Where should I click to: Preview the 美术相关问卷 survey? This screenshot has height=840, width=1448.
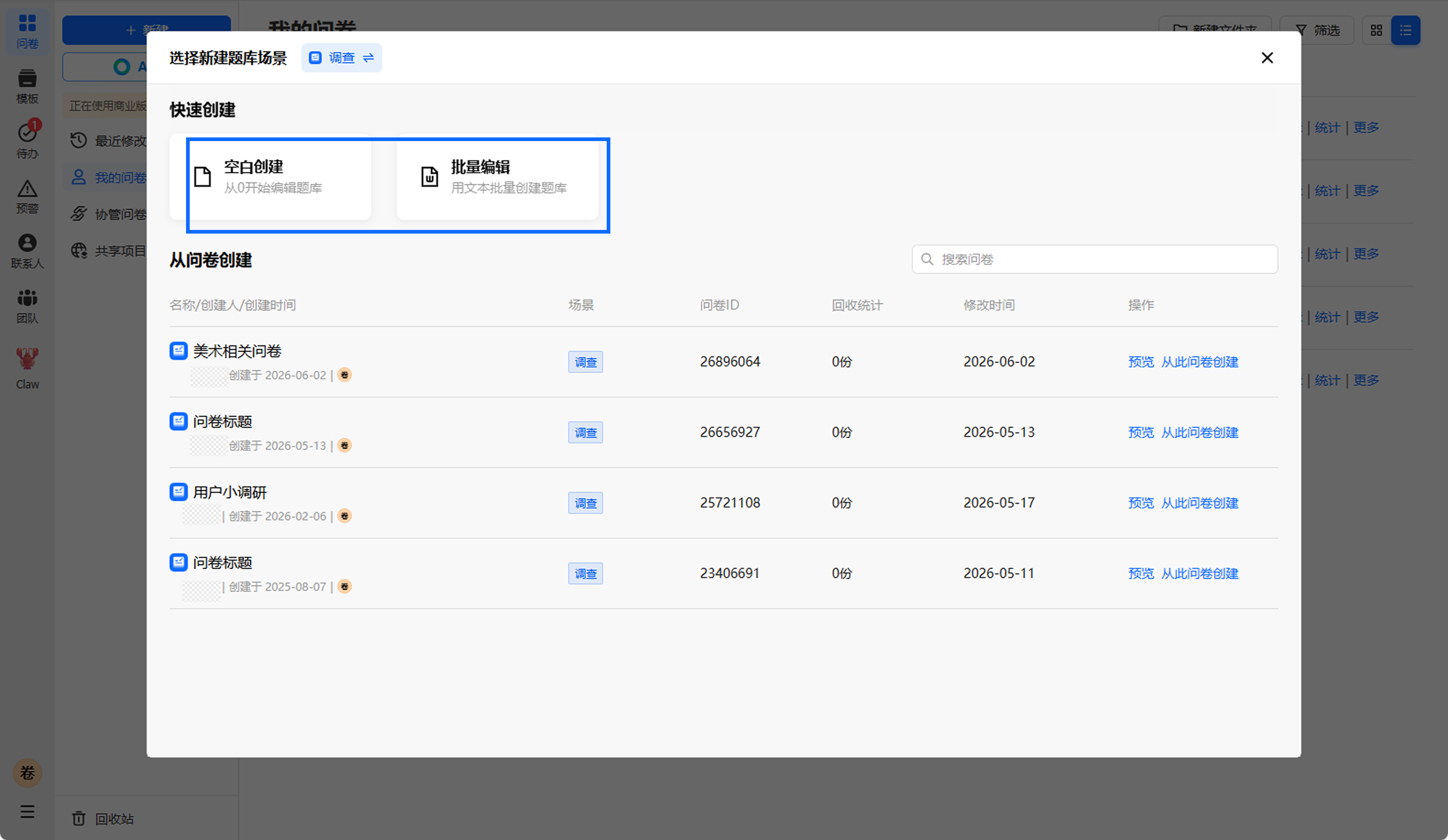1141,362
